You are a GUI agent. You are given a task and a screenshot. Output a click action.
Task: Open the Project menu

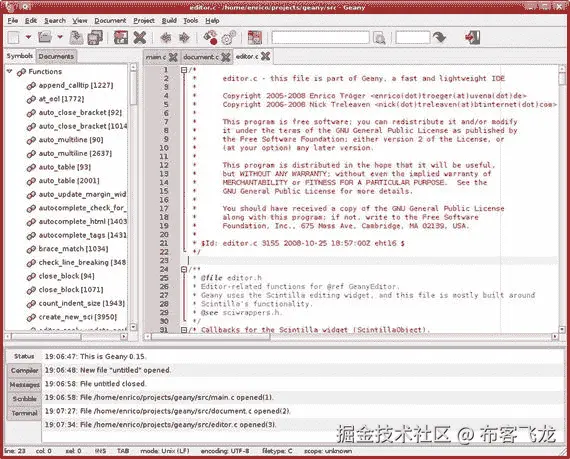click(144, 21)
